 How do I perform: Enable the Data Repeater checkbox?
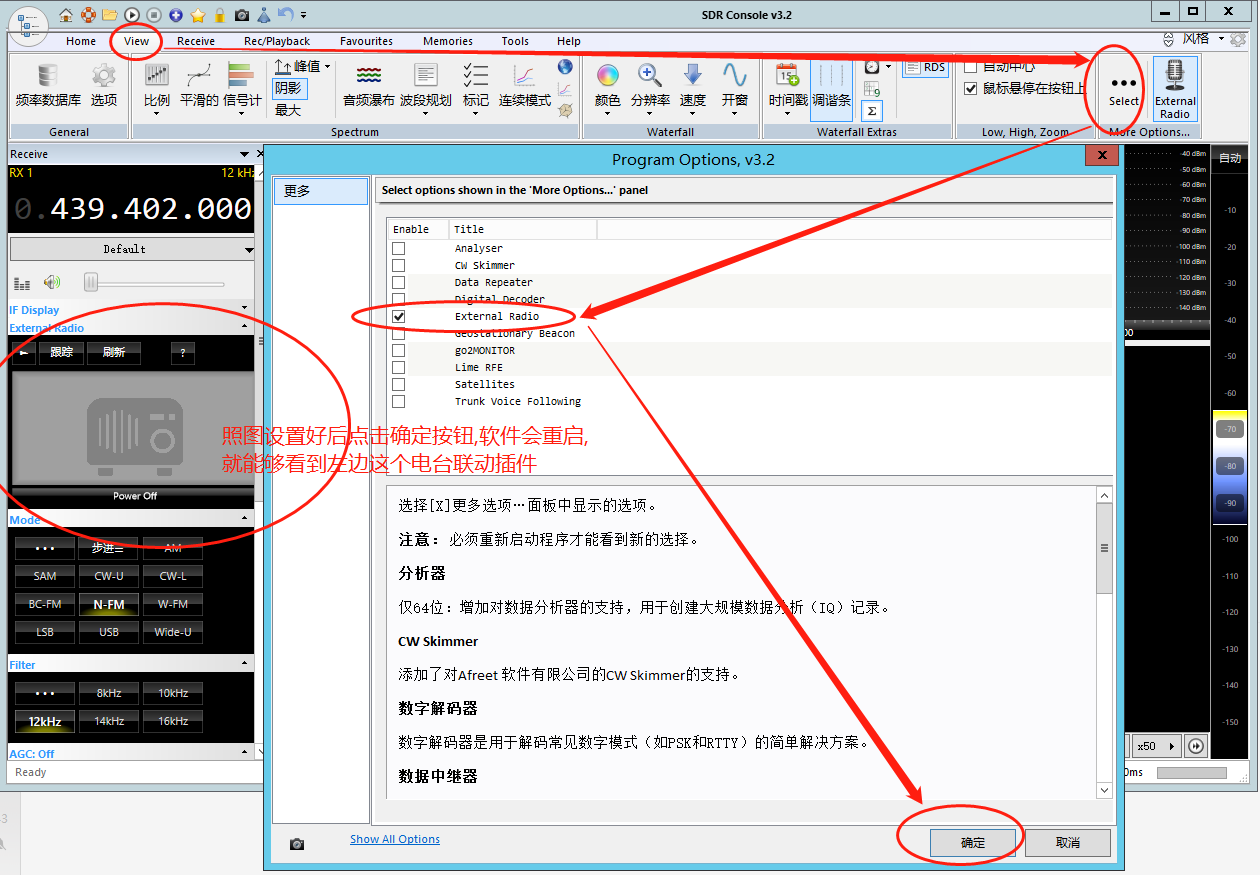coord(399,282)
